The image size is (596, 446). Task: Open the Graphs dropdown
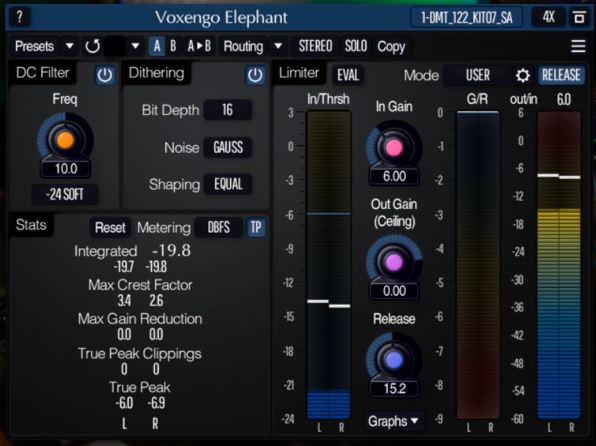[393, 421]
